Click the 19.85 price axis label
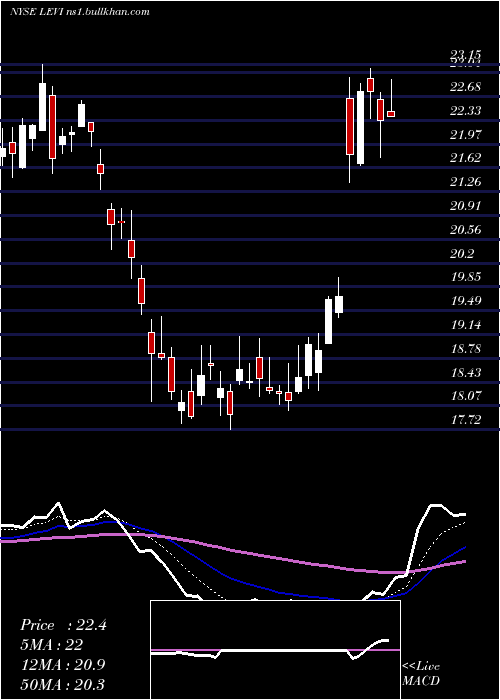The width and height of the screenshot is (500, 700). point(466,277)
